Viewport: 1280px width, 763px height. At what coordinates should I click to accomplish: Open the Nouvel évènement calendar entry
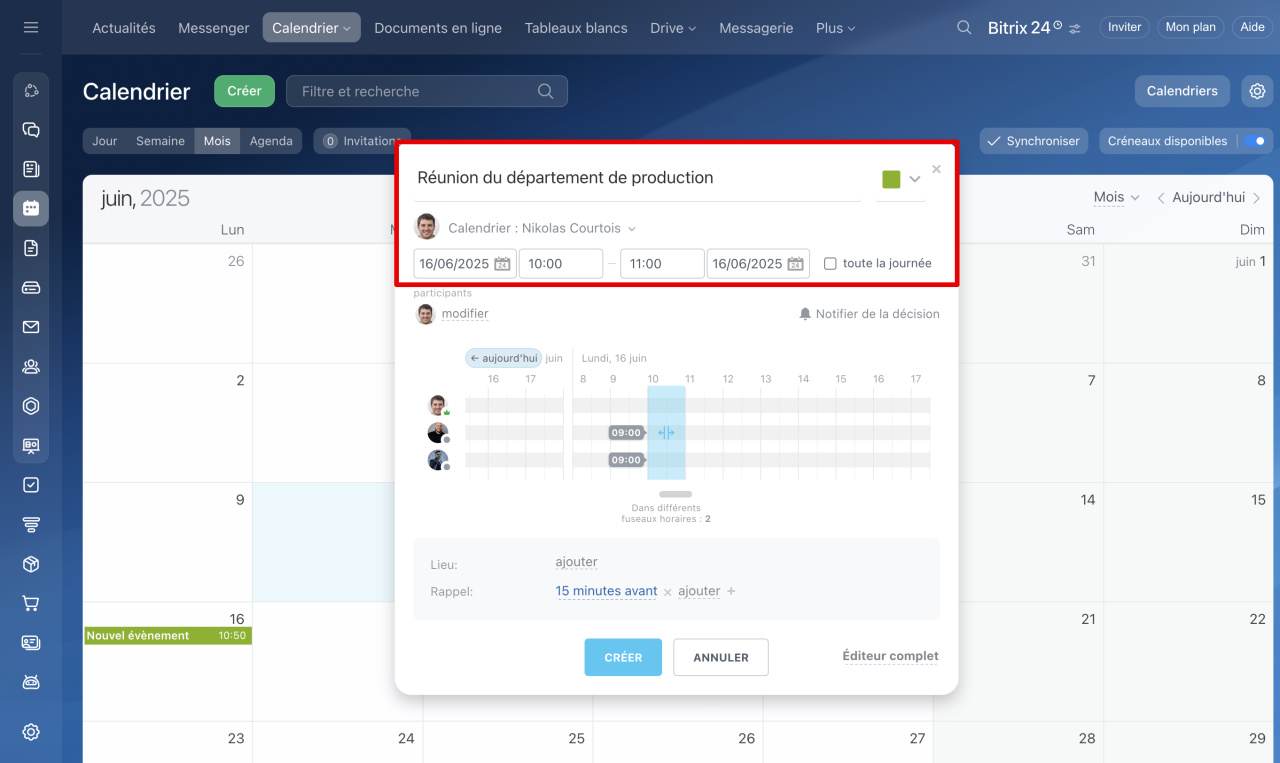point(168,636)
